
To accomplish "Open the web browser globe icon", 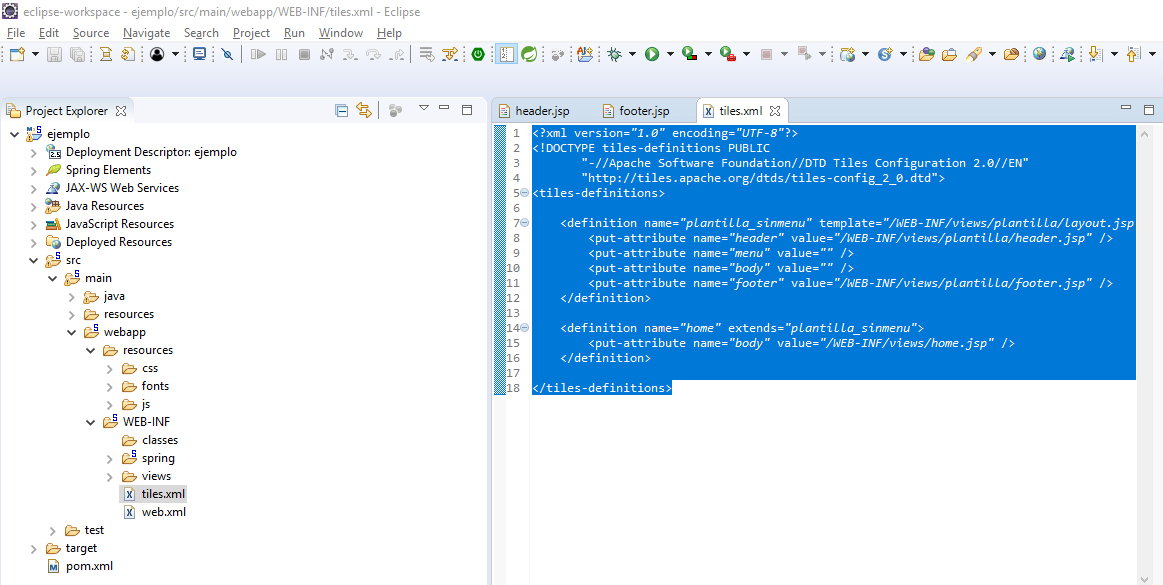I will coord(1039,54).
